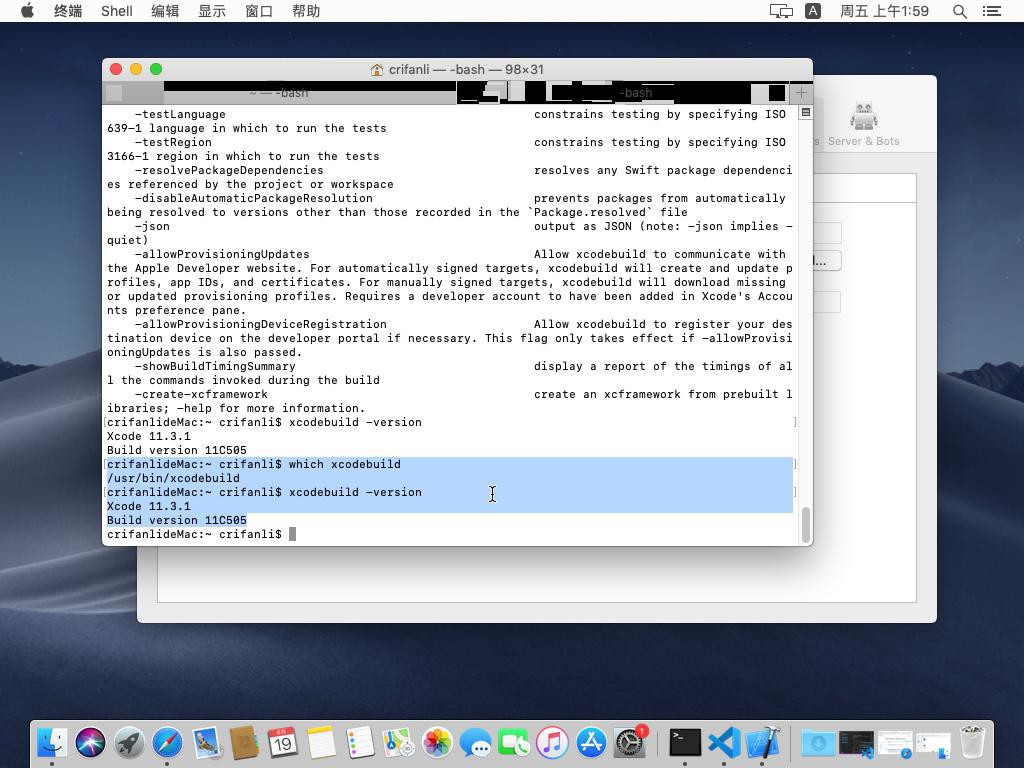Open Launchpad rocket icon in Dock
This screenshot has height=768, width=1024.
pyautogui.click(x=129, y=743)
